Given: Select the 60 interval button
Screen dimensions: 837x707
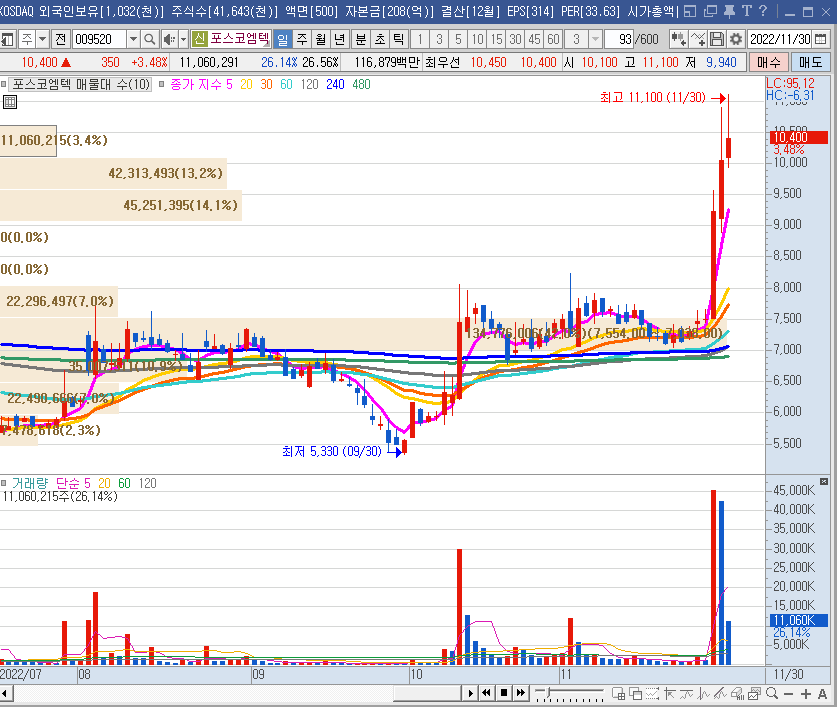Looking at the screenshot, I should click(x=553, y=39).
